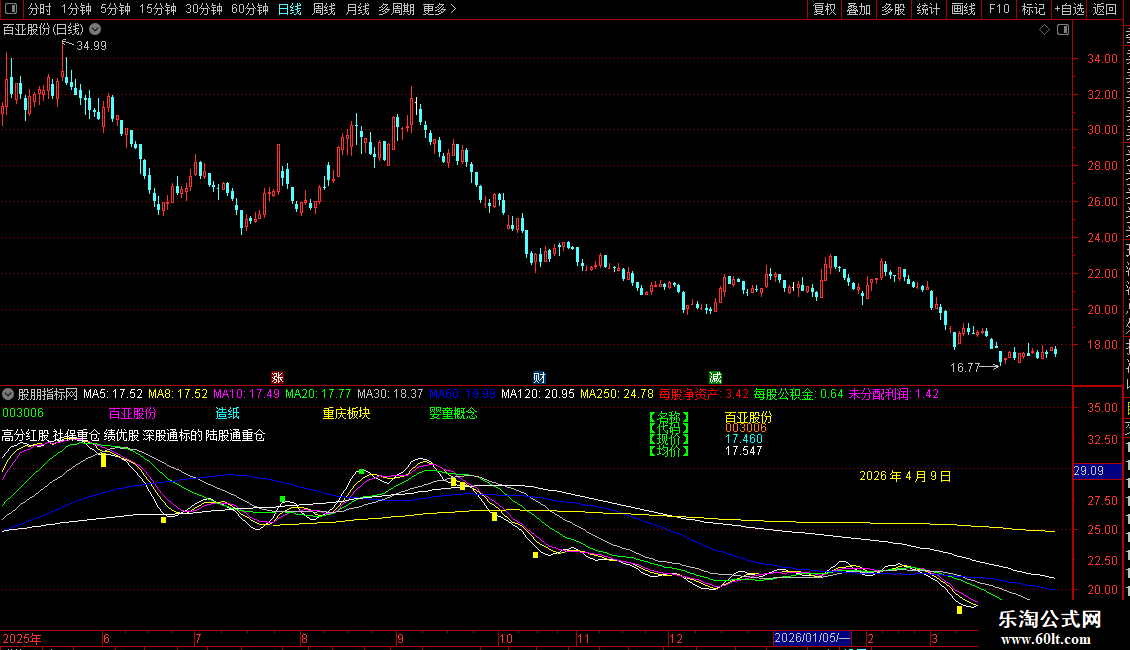Open 多周期 multi-period view
Viewport: 1130px width, 650px height.
coord(396,9)
